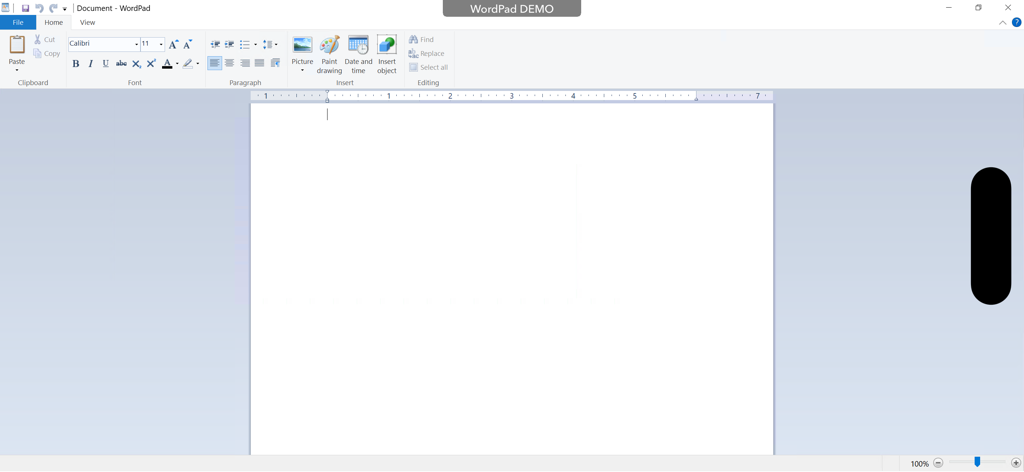Click the Picture insert icon
This screenshot has height=472, width=1024.
tap(302, 45)
